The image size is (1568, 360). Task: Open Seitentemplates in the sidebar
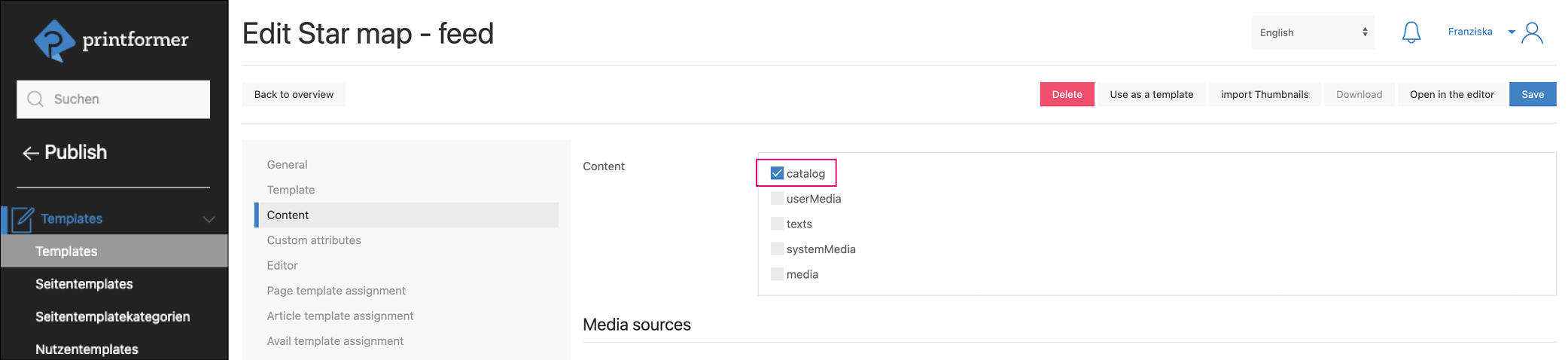84,284
